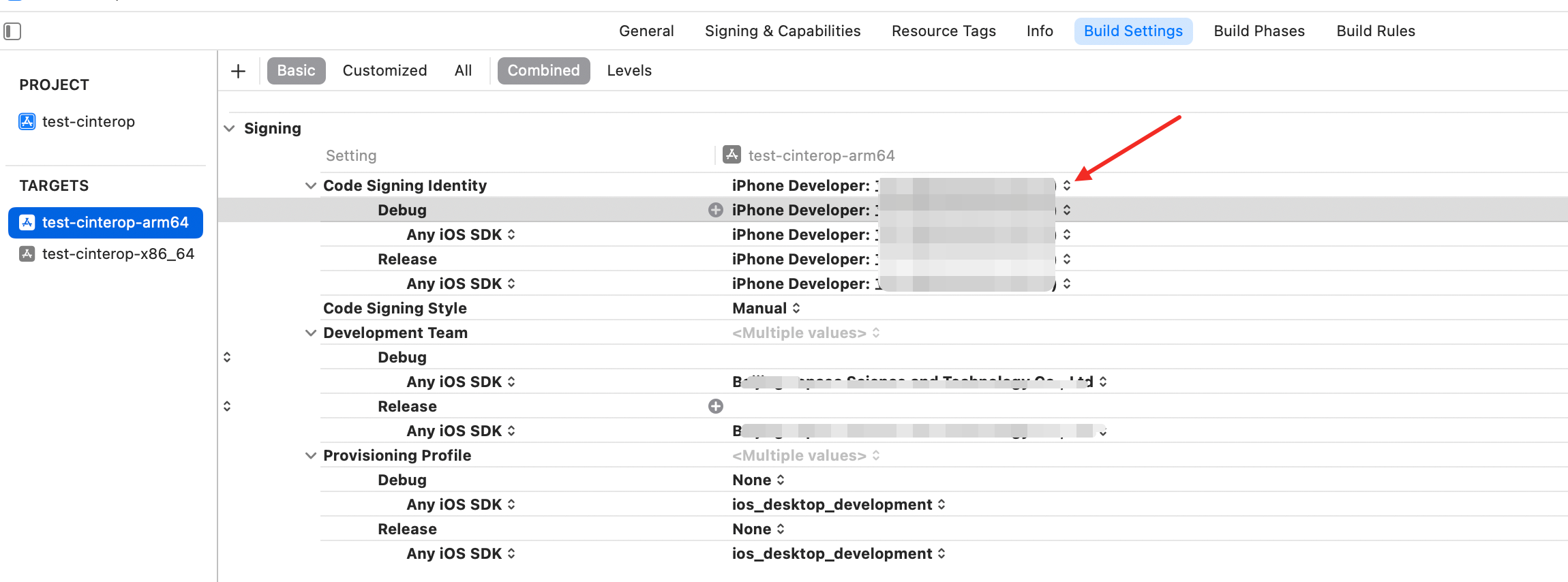Click test-cinterop-arm64 target icon
Image resolution: width=1568 pixels, height=582 pixels.
[27, 223]
